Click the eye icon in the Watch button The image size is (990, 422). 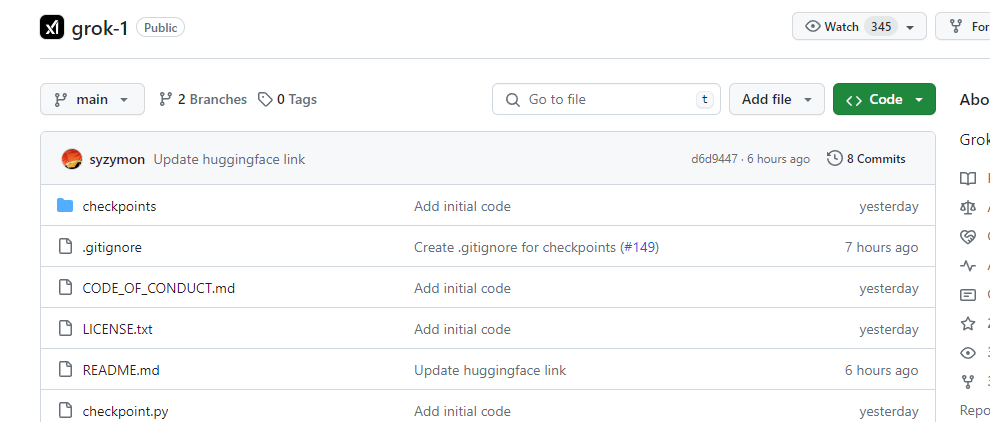(813, 27)
